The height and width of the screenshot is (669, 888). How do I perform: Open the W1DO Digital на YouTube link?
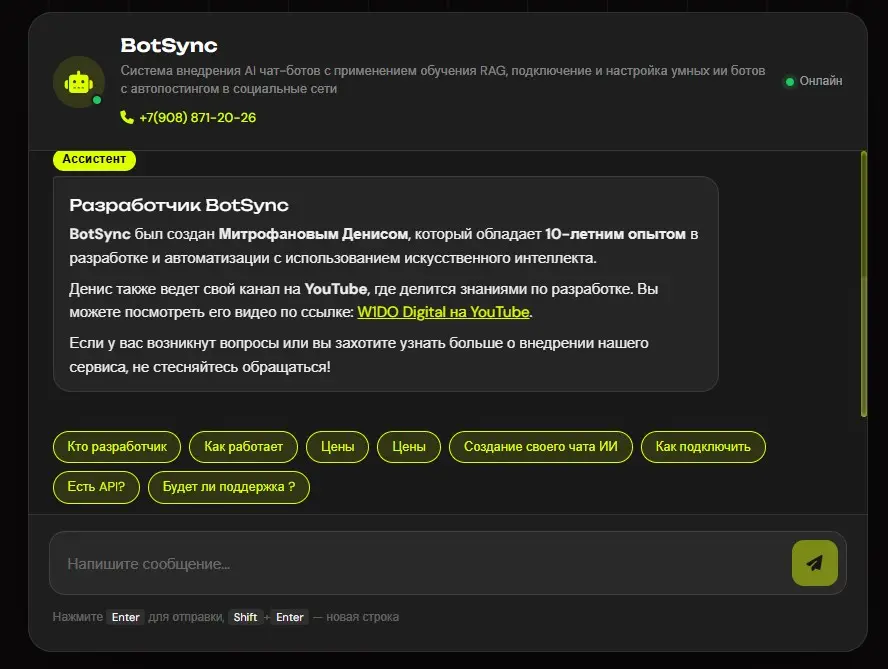pos(443,312)
